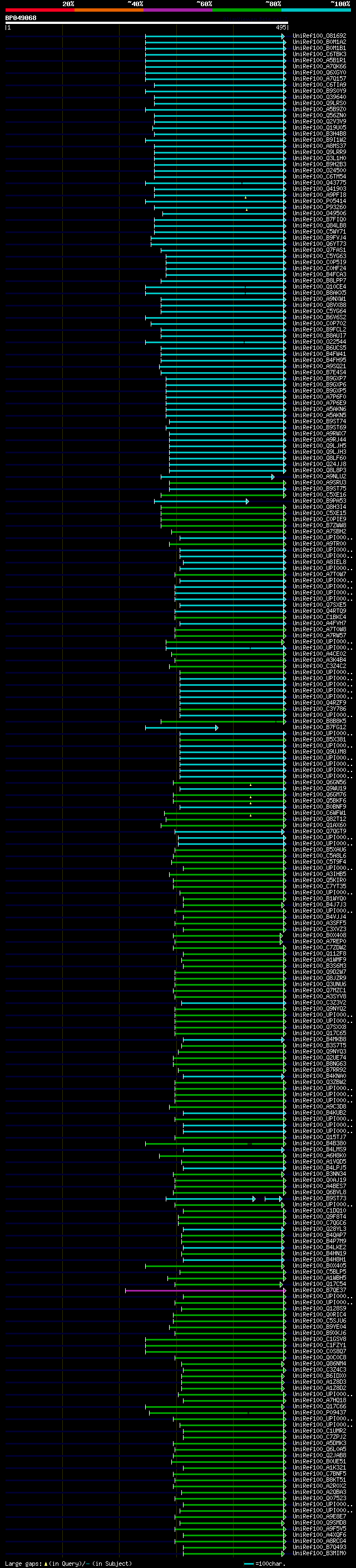Select the UniRef100_B9YE04 label

click(319, 1327)
